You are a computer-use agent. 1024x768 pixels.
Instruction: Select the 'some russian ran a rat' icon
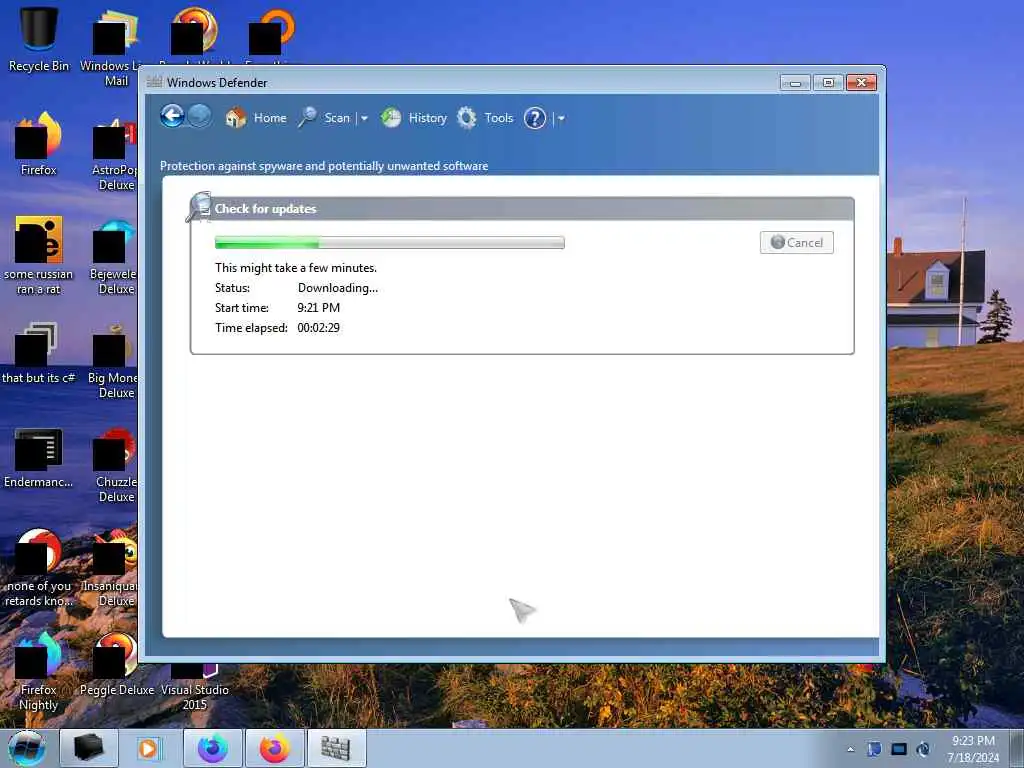pyautogui.click(x=39, y=255)
